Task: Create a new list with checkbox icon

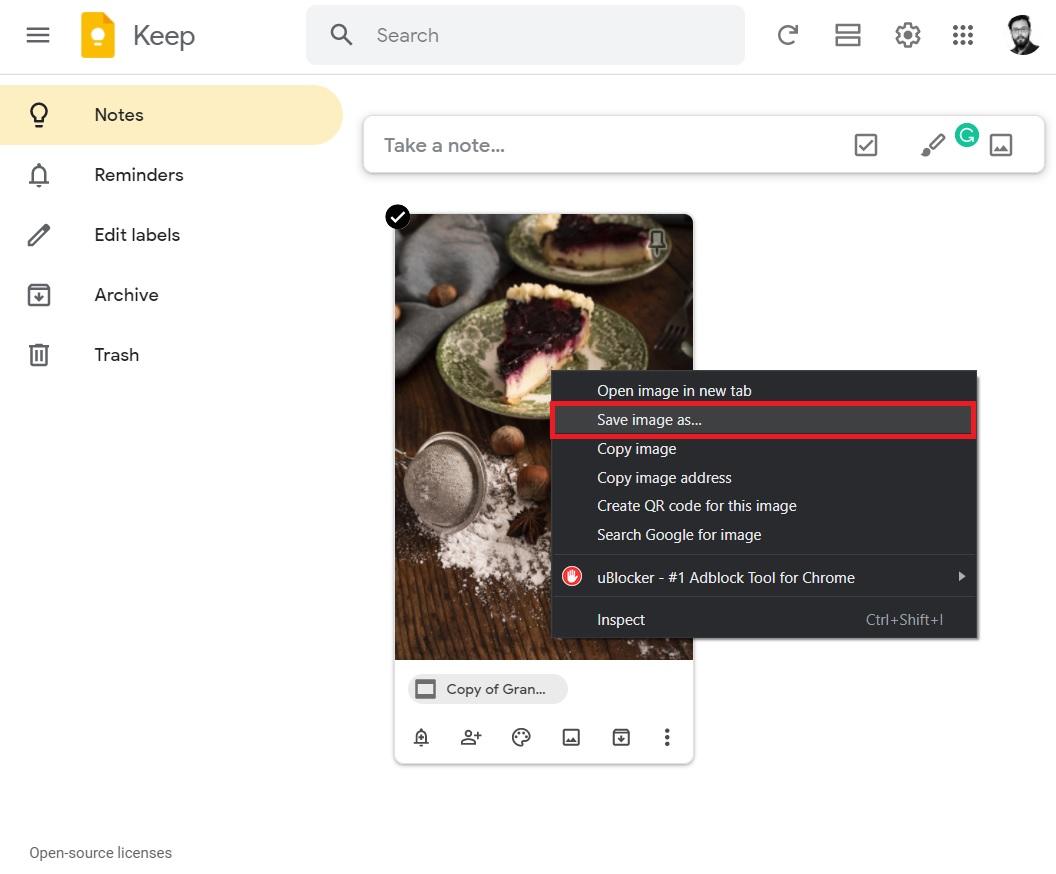Action: pos(866,146)
